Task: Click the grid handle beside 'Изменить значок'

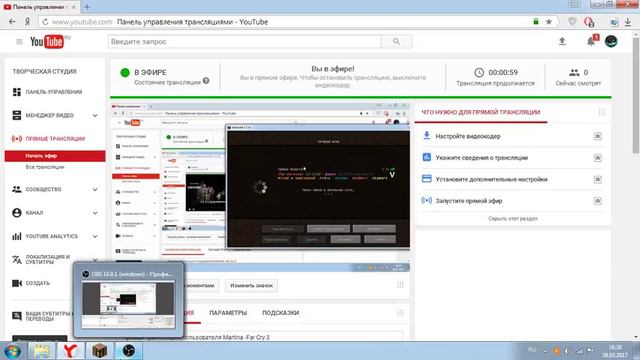Action: pos(400,285)
